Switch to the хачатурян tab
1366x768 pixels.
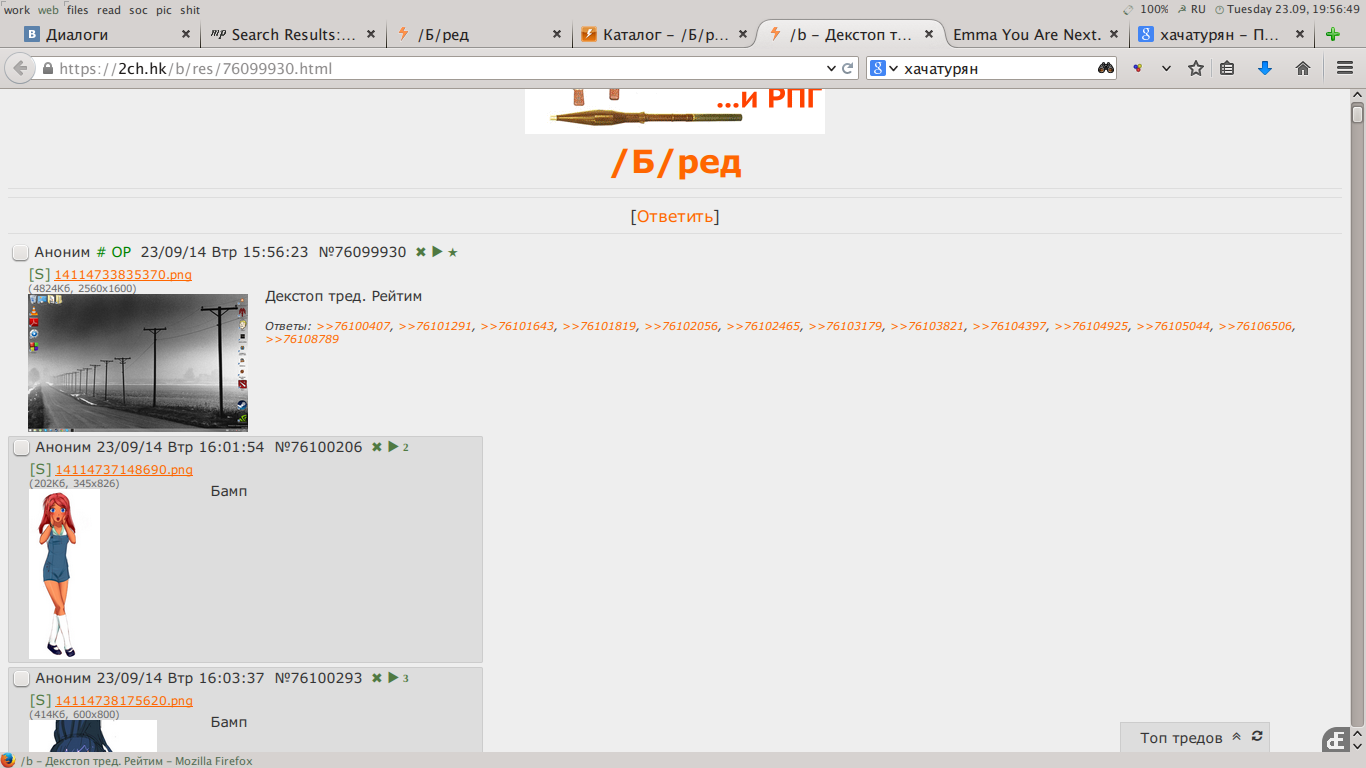(1220, 34)
